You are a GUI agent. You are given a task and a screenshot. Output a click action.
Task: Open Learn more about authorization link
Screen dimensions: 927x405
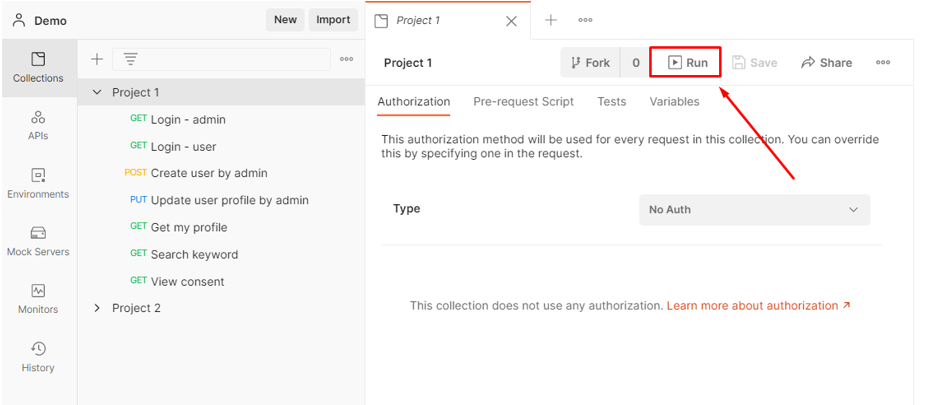[x=758, y=305]
